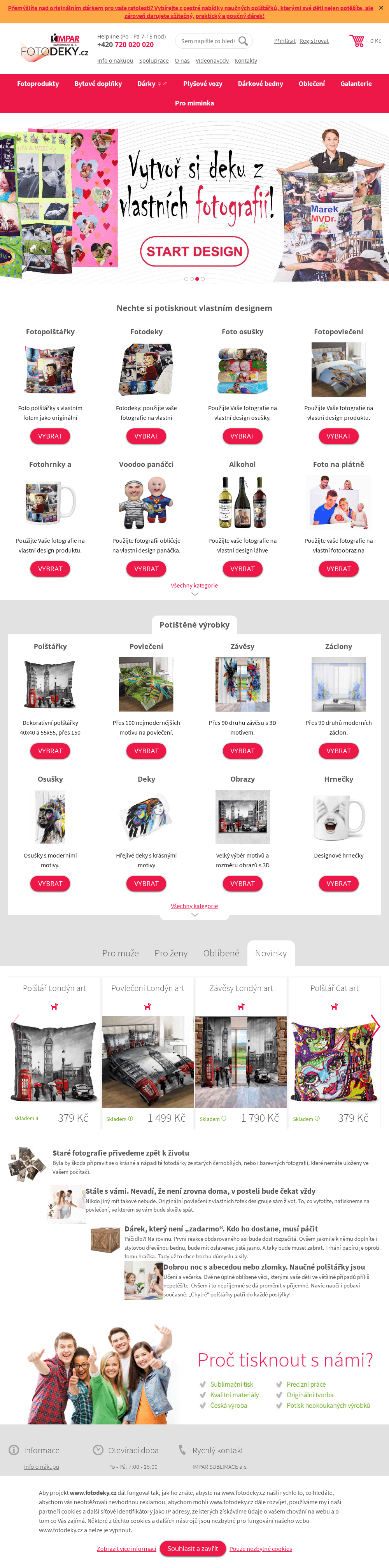The height and width of the screenshot is (1568, 389).
Task: Expand Všechny kategorie under Potištěné výrobky
Action: coord(194,906)
